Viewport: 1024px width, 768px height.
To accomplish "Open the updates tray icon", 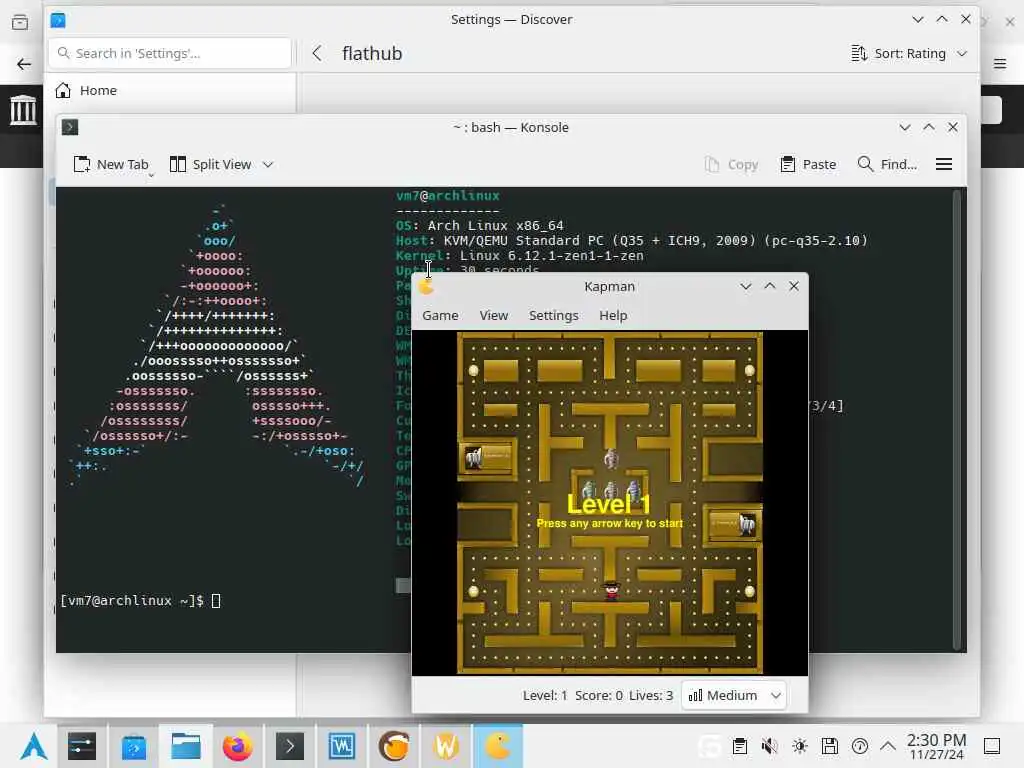I will 859,746.
